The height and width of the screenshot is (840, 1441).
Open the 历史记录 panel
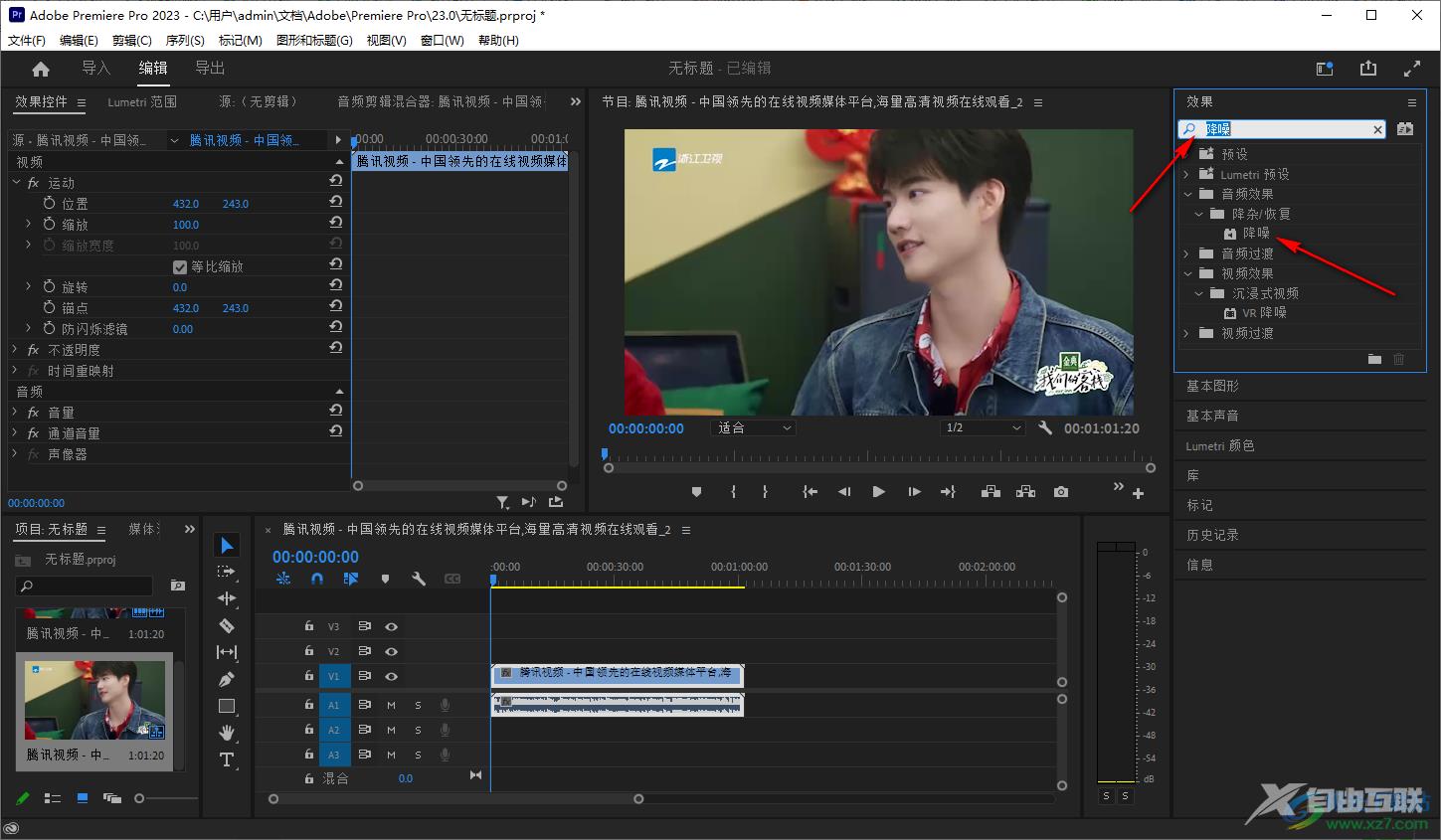[1213, 535]
